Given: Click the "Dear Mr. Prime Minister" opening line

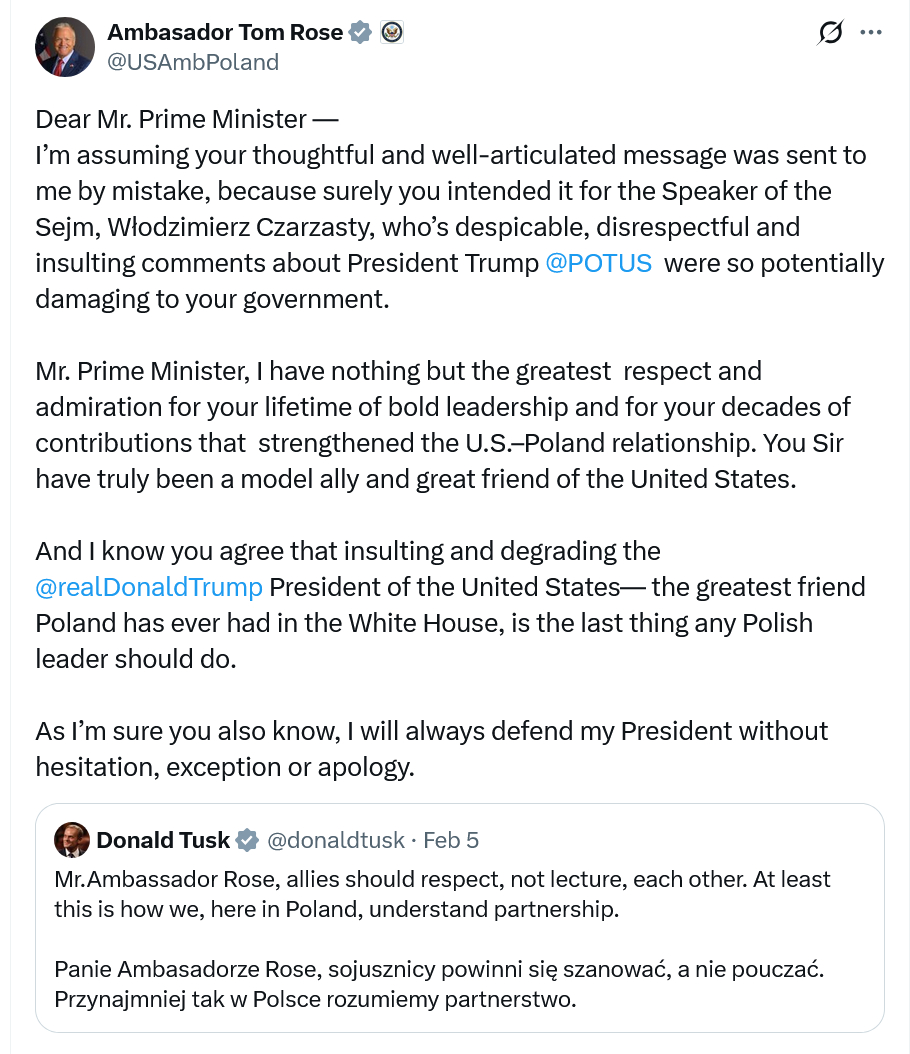Looking at the screenshot, I should 187,119.
